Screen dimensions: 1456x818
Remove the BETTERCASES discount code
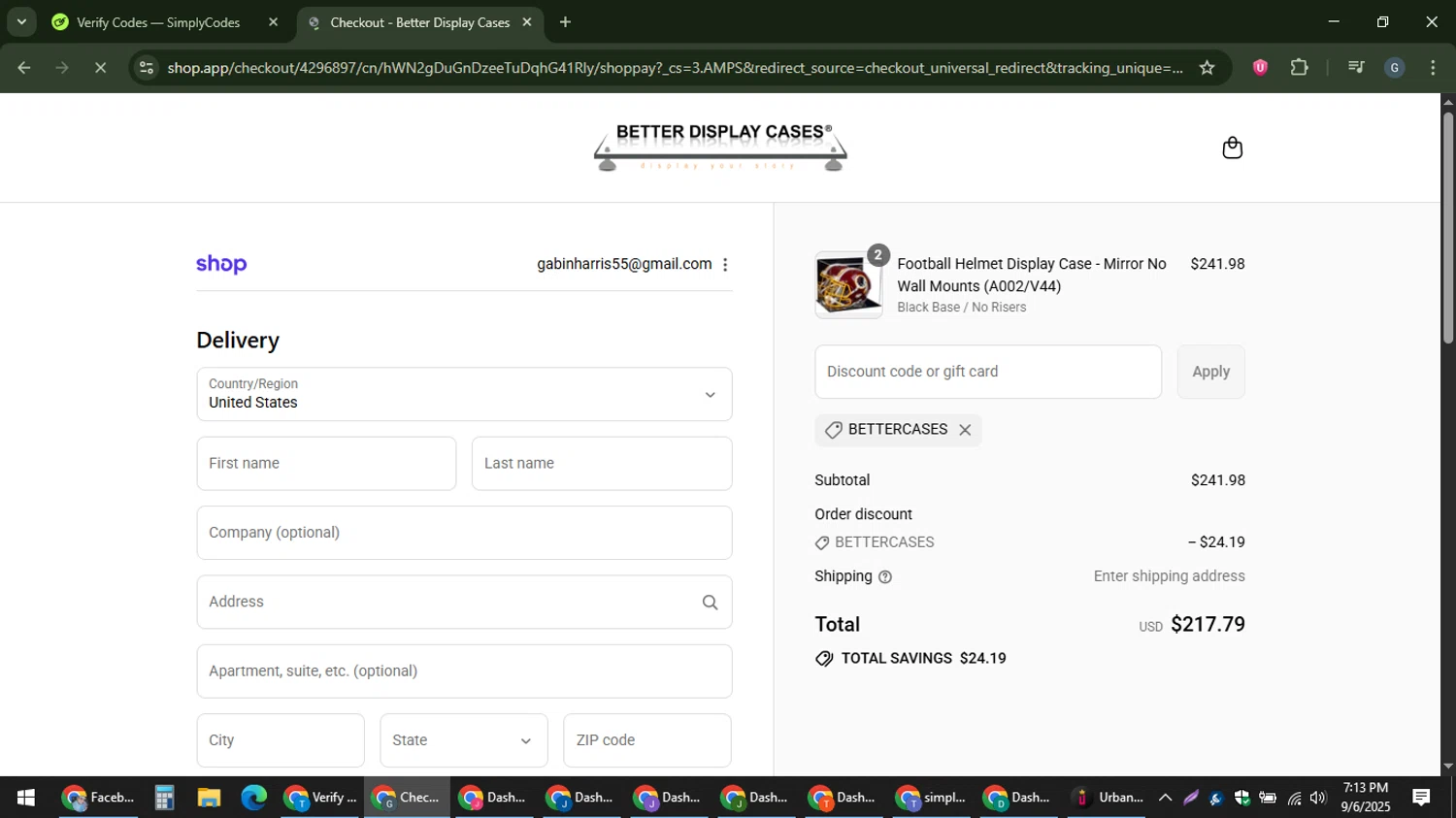[x=965, y=430]
